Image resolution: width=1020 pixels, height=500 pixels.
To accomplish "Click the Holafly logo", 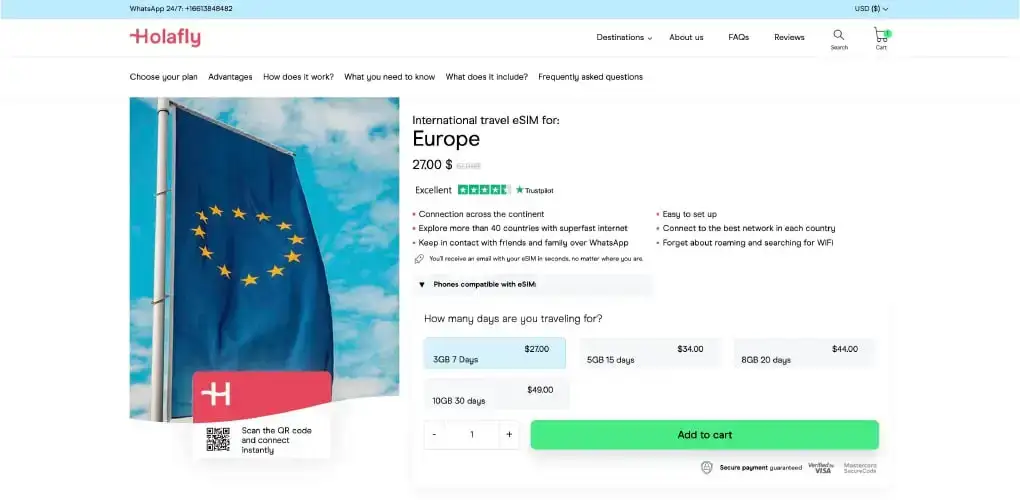I will [x=165, y=38].
